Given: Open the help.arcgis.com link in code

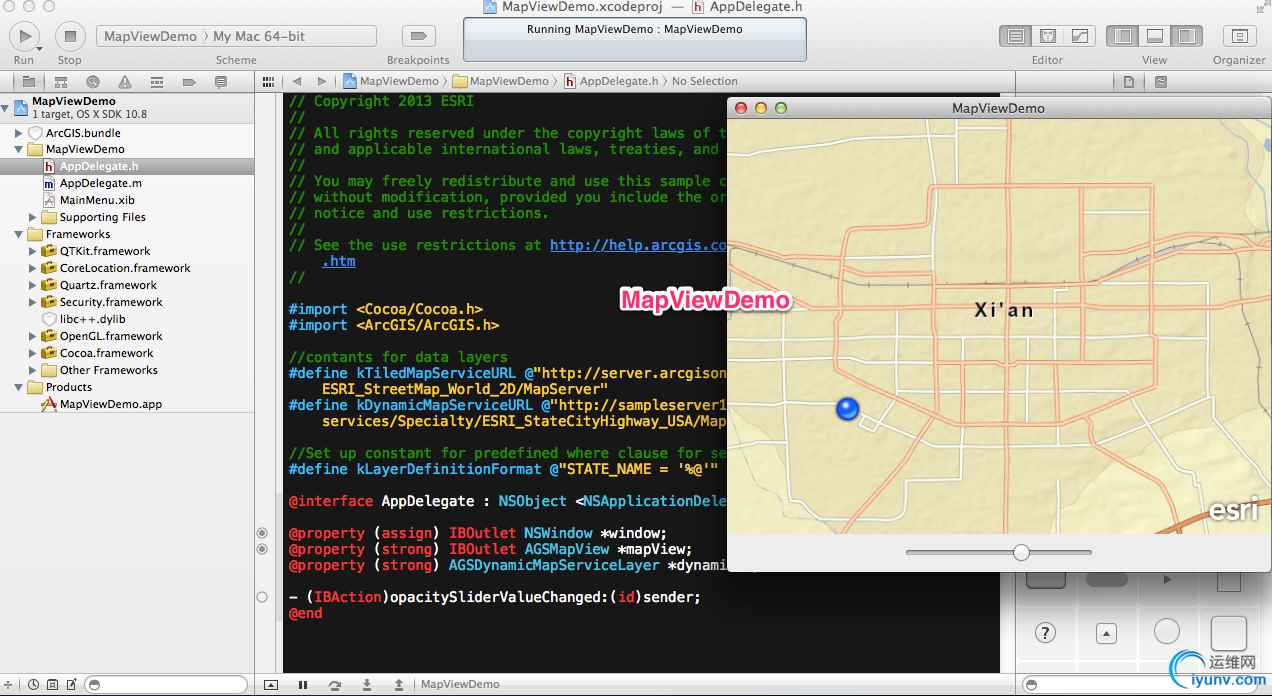Looking at the screenshot, I should (x=638, y=245).
